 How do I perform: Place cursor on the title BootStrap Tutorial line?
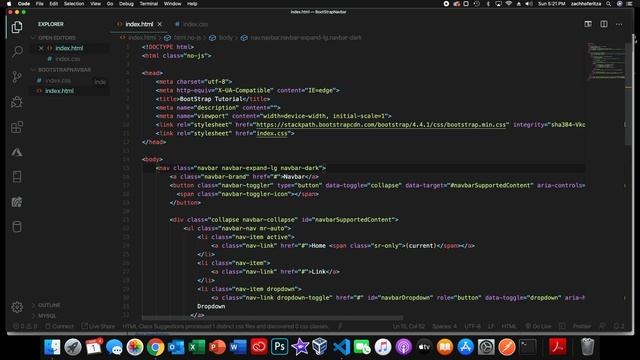point(213,99)
